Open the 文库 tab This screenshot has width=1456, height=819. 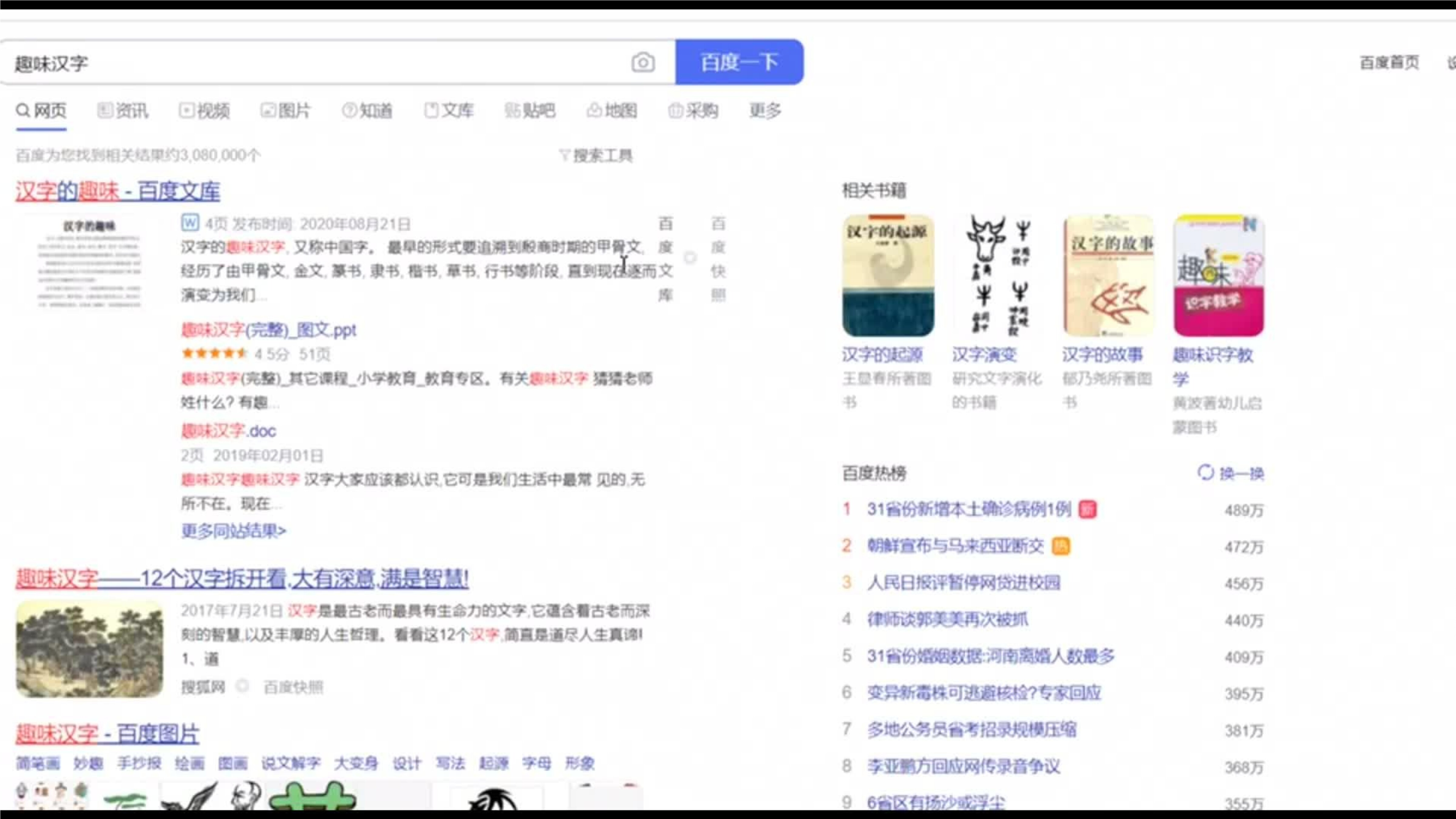[x=448, y=111]
